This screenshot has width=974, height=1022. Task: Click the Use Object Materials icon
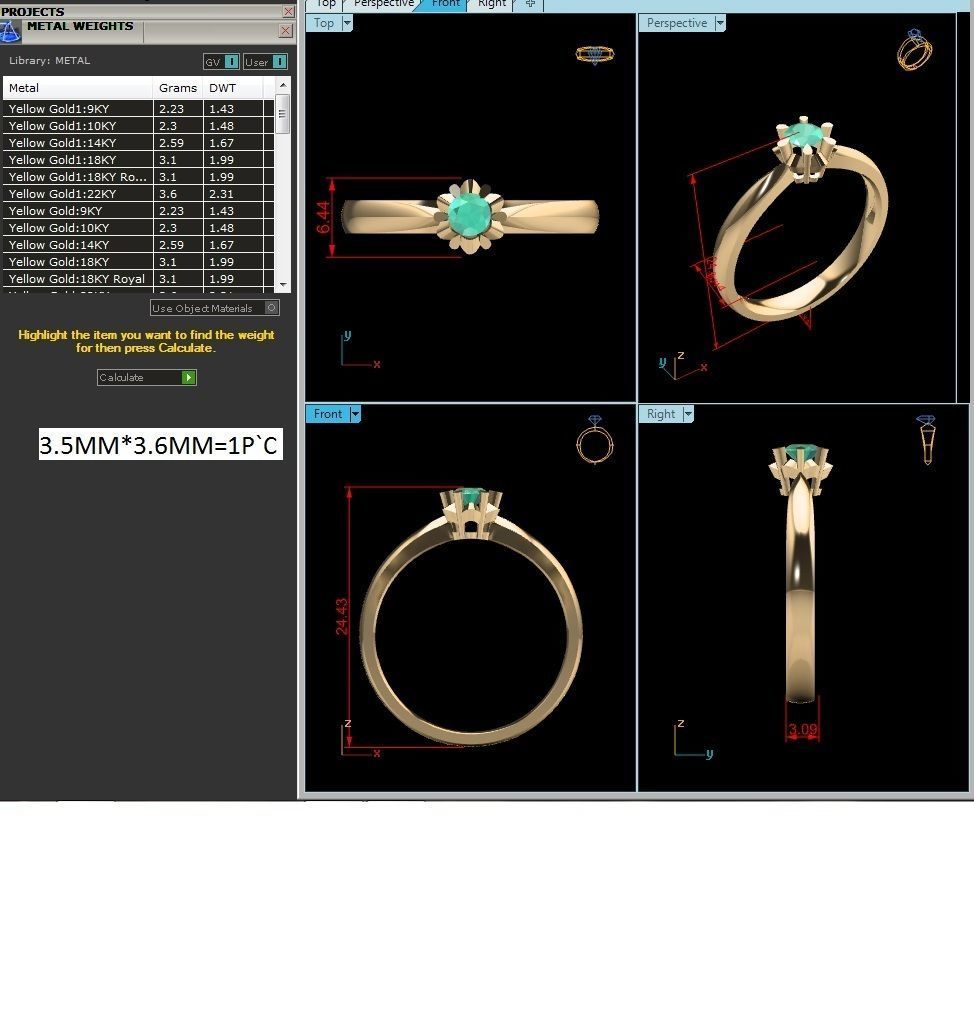[x=272, y=308]
